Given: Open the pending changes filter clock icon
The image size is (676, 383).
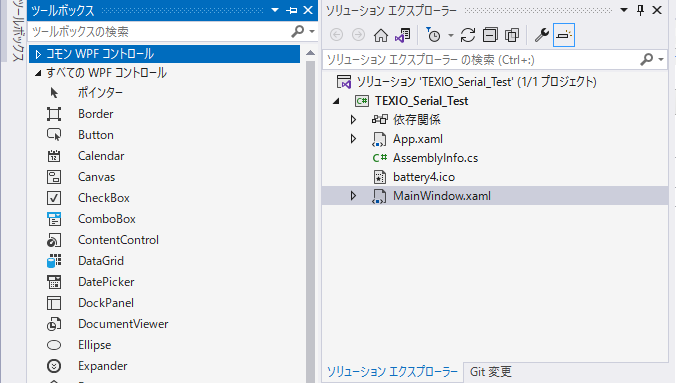Looking at the screenshot, I should (x=433, y=35).
